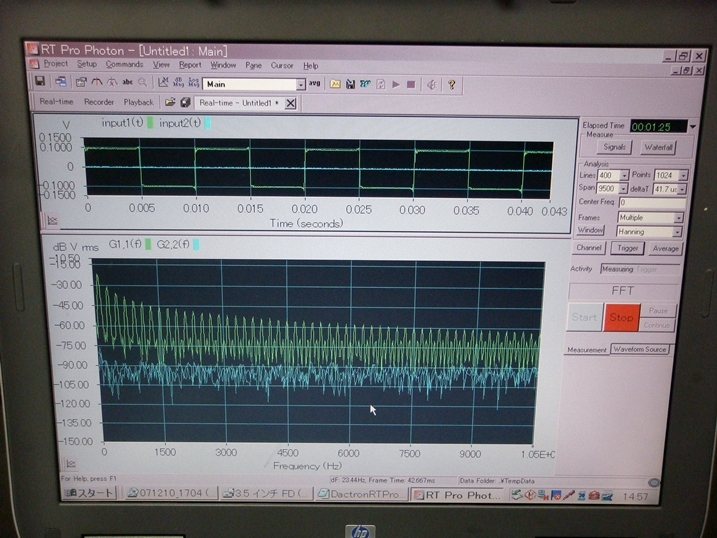The image size is (717, 538).
Task: Open the Report menu
Action: (190, 65)
